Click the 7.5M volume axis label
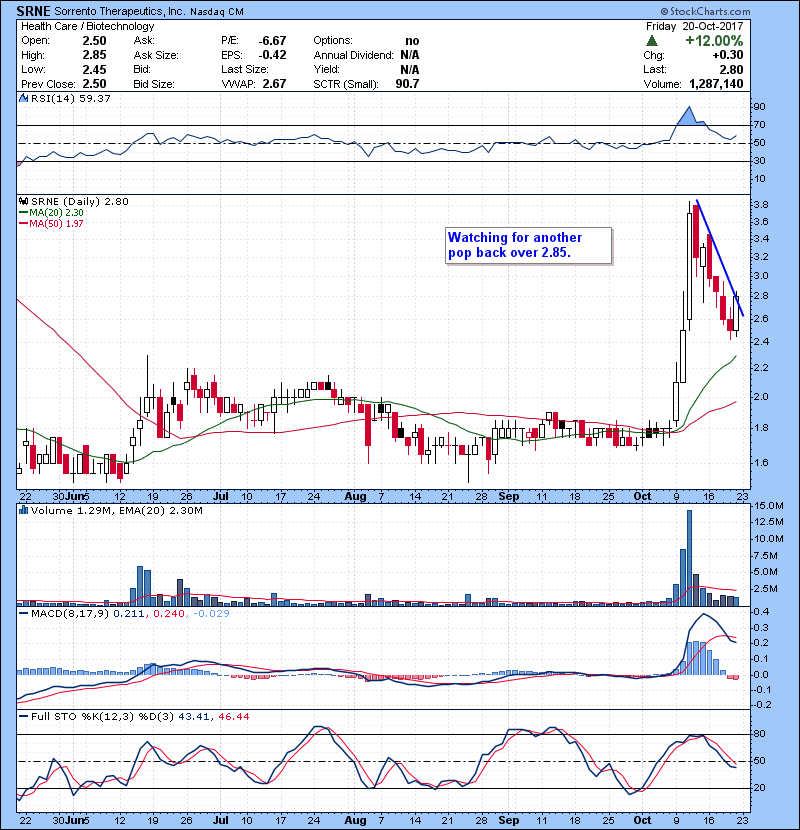This screenshot has width=800, height=830. coord(766,556)
